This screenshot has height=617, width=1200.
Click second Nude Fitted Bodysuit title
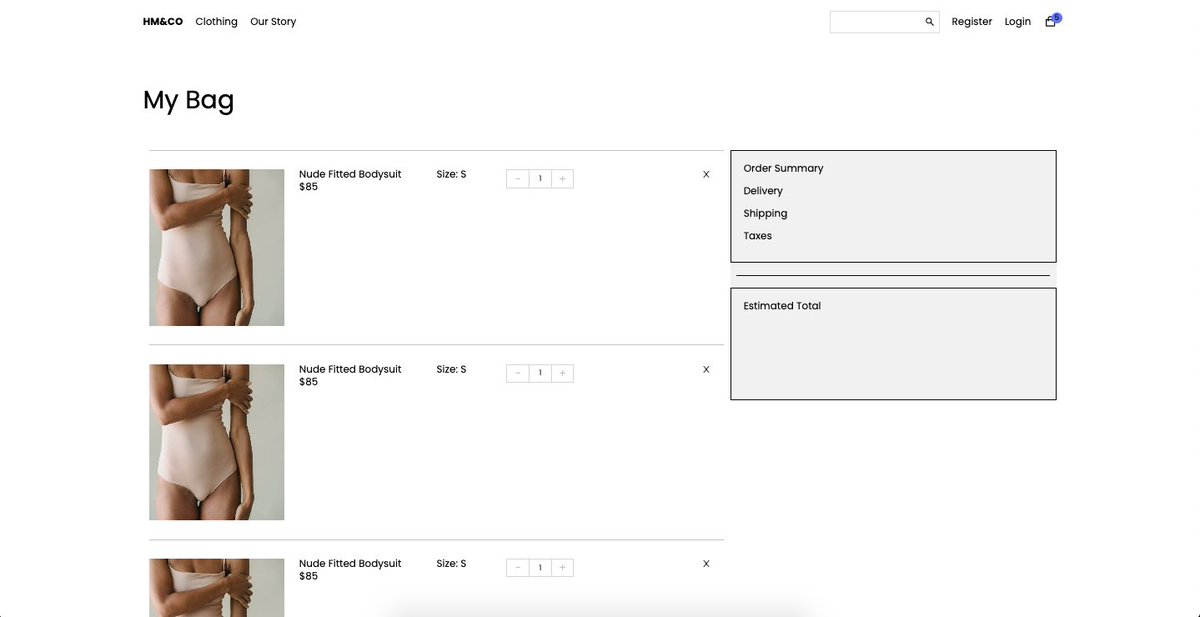(350, 369)
